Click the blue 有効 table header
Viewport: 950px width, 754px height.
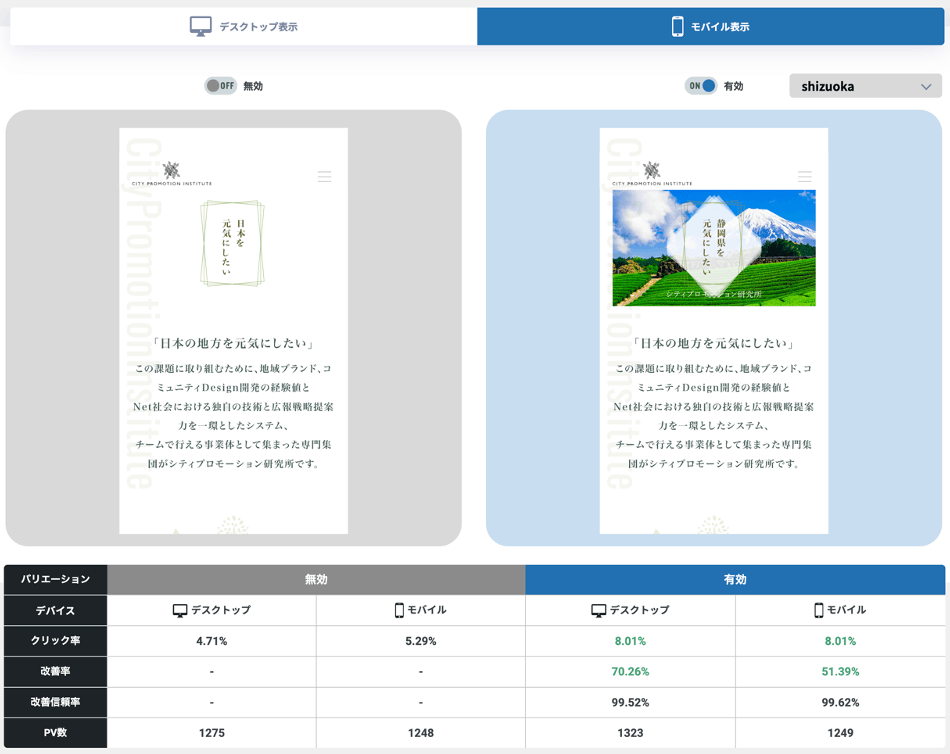pyautogui.click(x=735, y=580)
